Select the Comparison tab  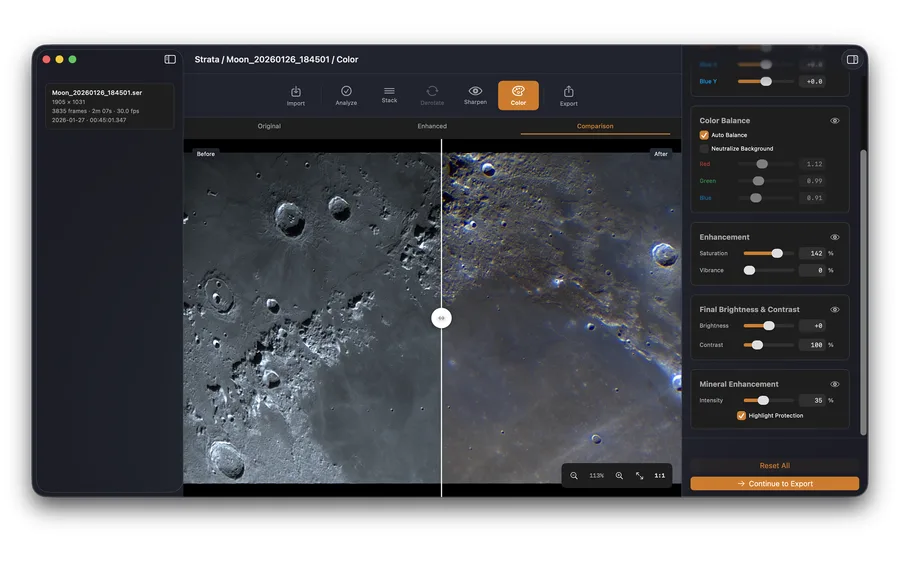click(x=595, y=126)
